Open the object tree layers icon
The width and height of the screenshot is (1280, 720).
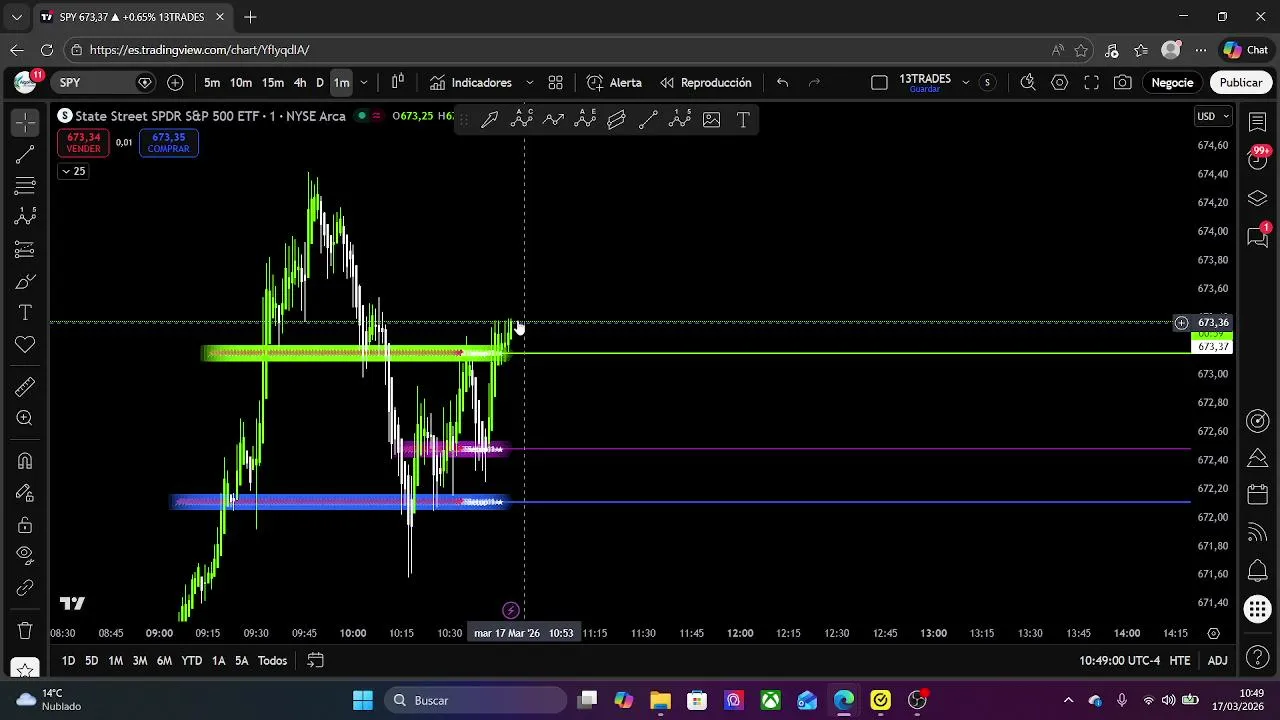[1258, 198]
